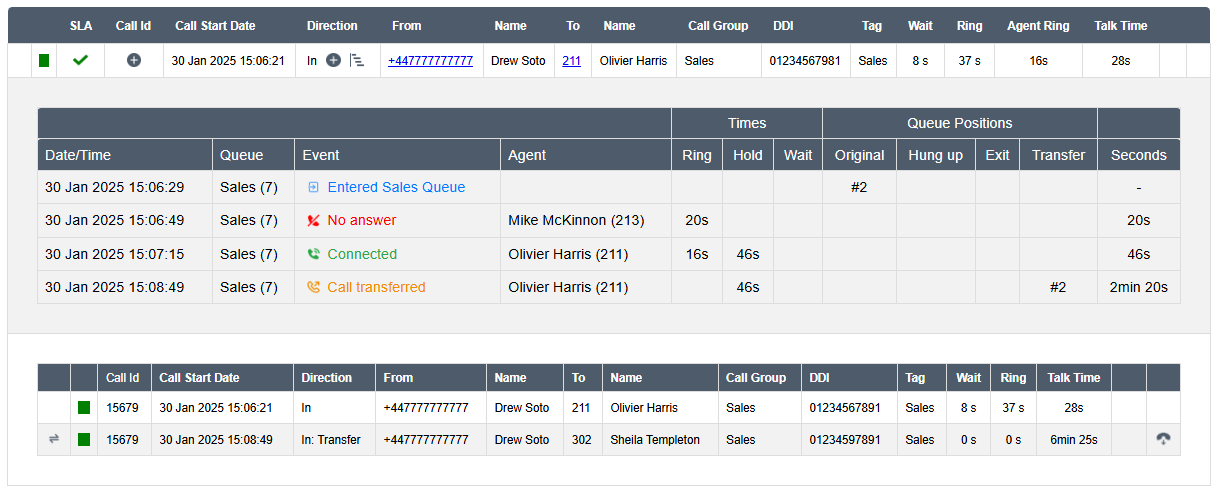1218x494 pixels.
Task: Sort by Call Start Date header in top table
Action: [x=214, y=26]
